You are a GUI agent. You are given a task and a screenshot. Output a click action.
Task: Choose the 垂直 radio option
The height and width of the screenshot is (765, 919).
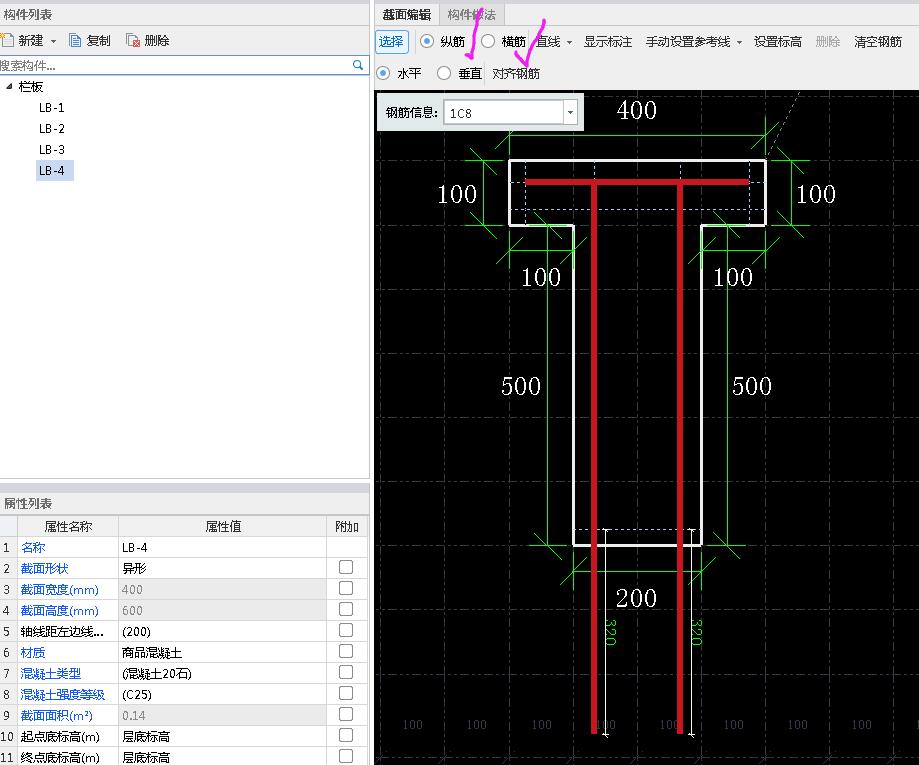[444, 73]
